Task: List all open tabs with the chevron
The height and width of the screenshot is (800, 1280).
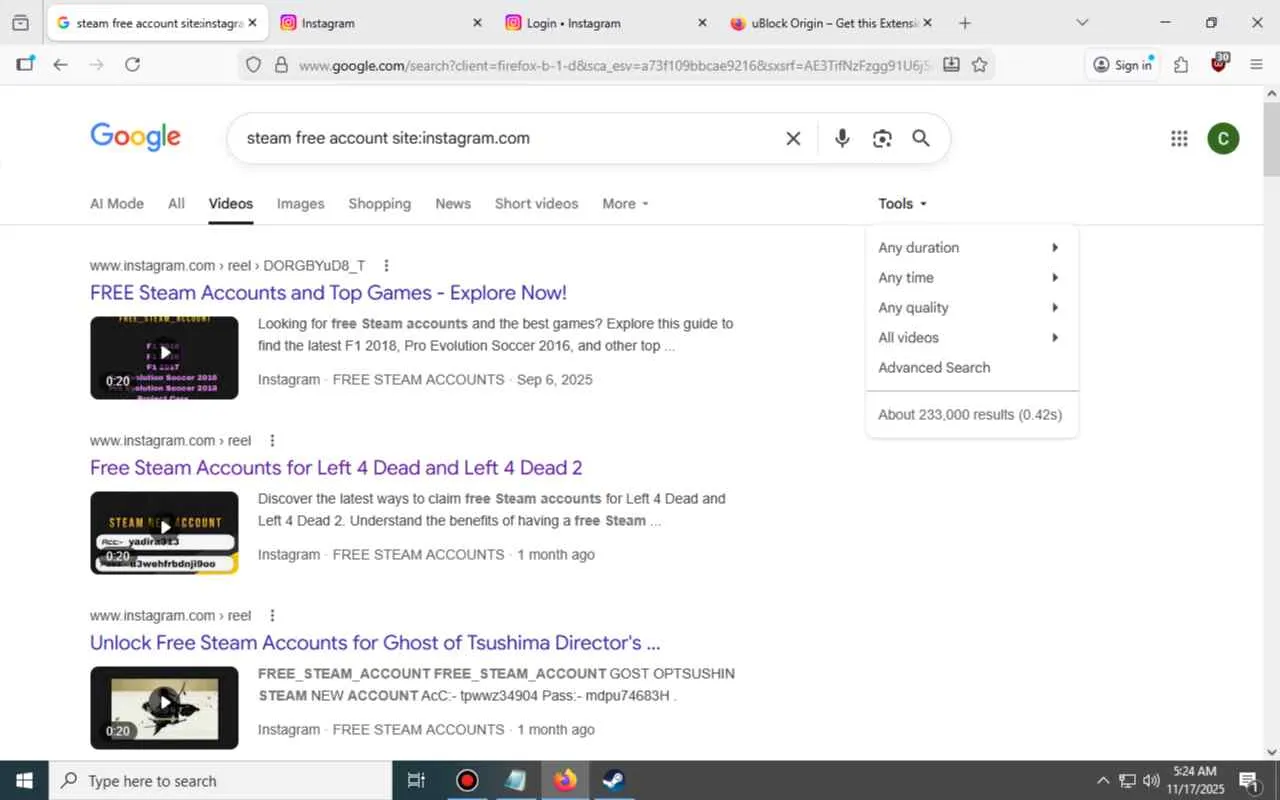Action: (1082, 23)
